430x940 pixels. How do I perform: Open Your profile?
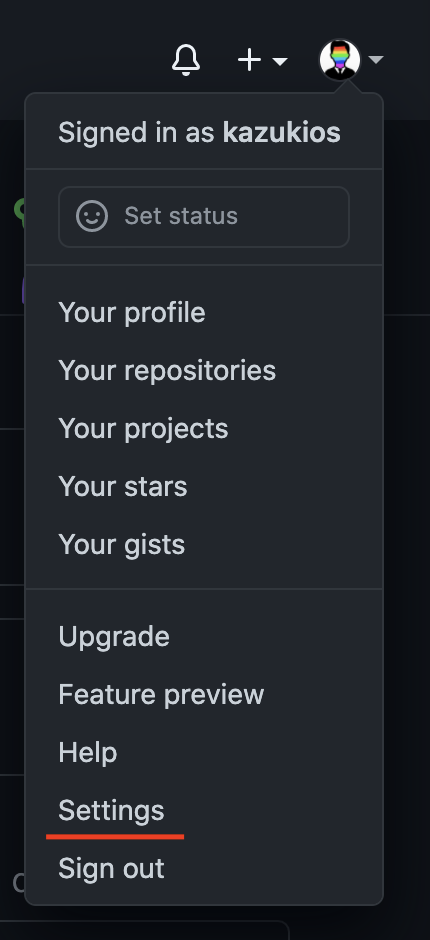coord(204,313)
